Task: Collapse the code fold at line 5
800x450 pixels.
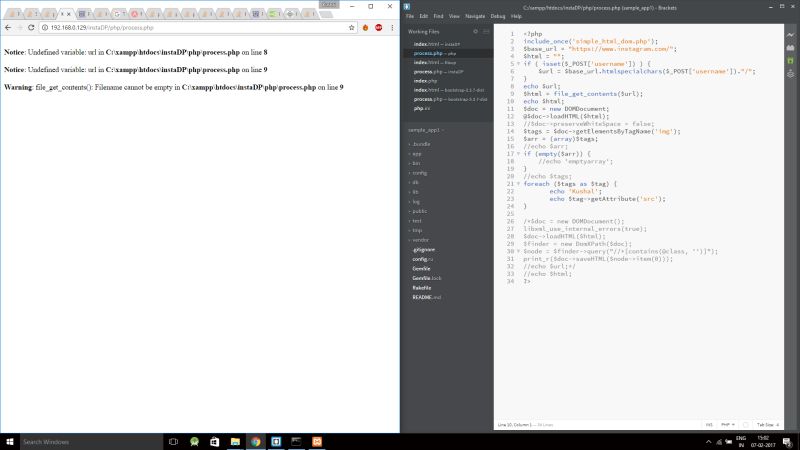Action: click(x=518, y=64)
